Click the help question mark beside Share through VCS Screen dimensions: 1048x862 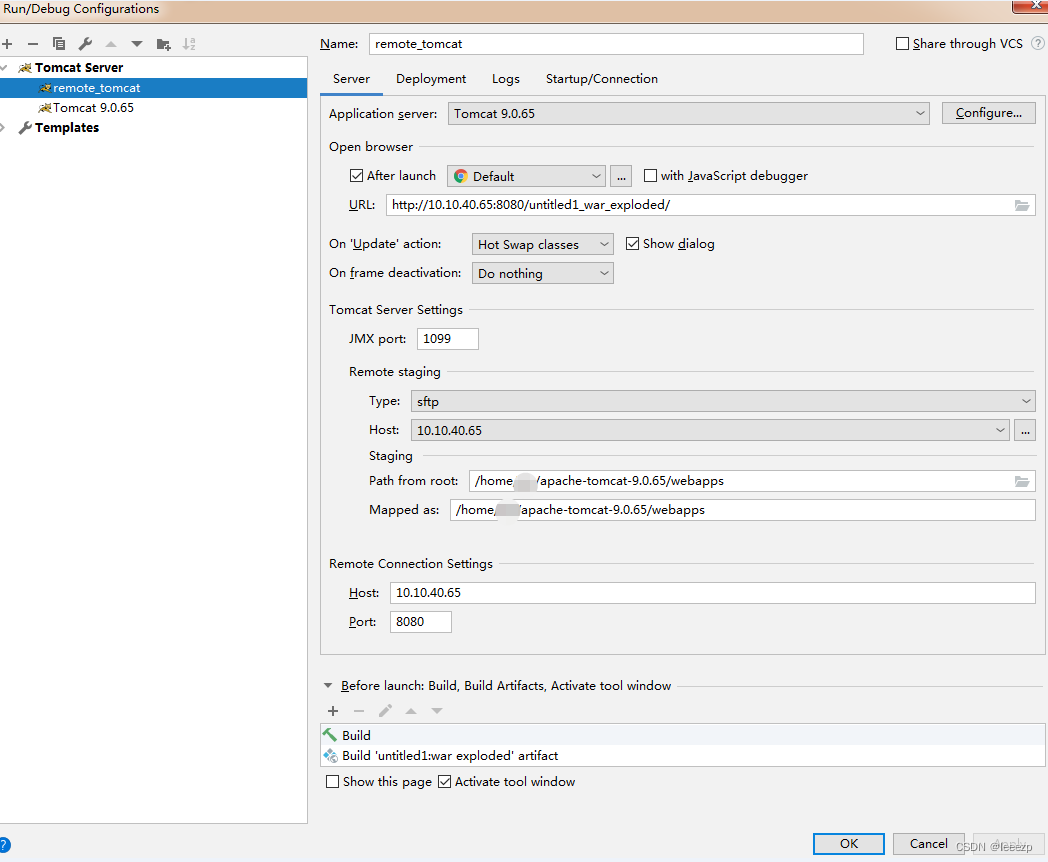pyautogui.click(x=1037, y=43)
